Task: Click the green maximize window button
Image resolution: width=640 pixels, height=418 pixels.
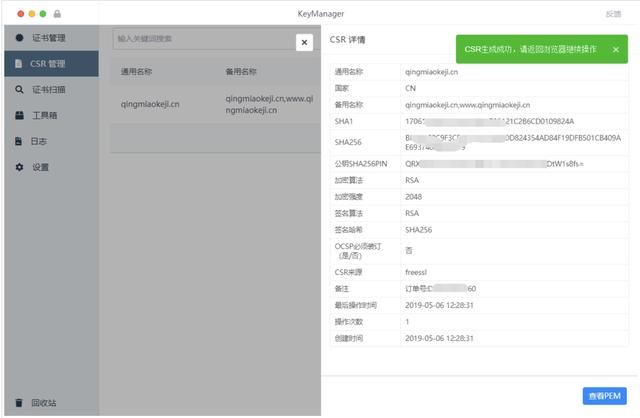Action: pyautogui.click(x=43, y=14)
